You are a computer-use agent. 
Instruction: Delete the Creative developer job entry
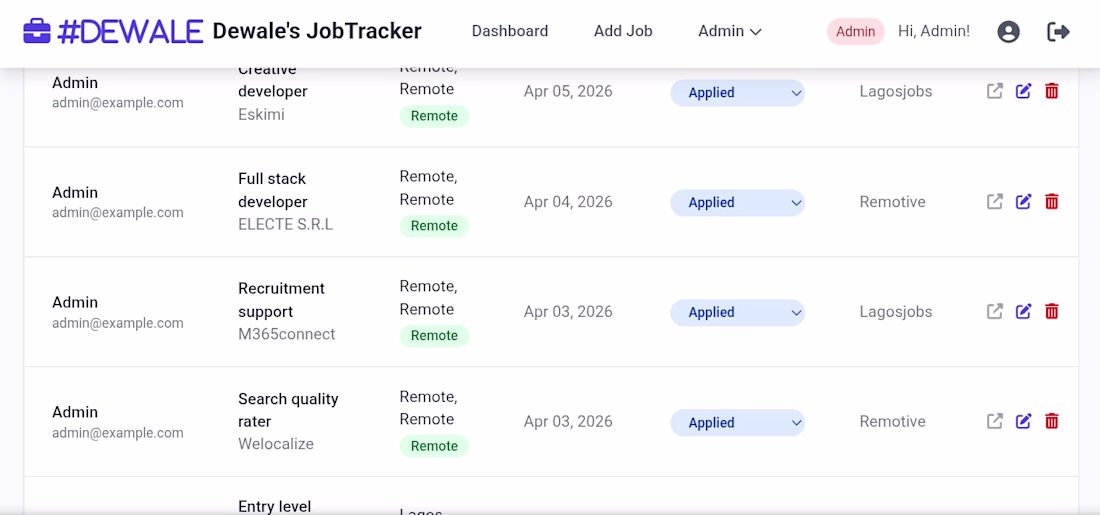1052,91
